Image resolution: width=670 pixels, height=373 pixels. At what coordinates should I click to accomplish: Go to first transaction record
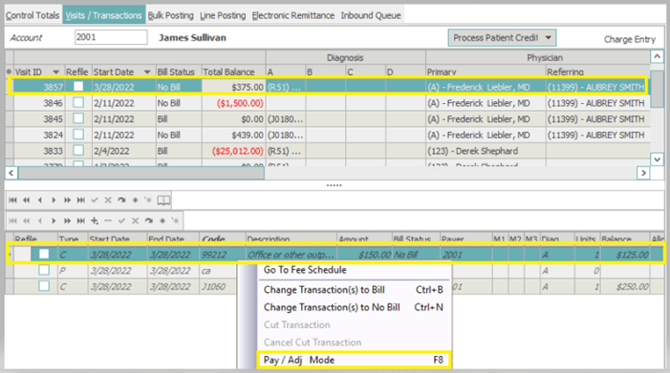13,221
